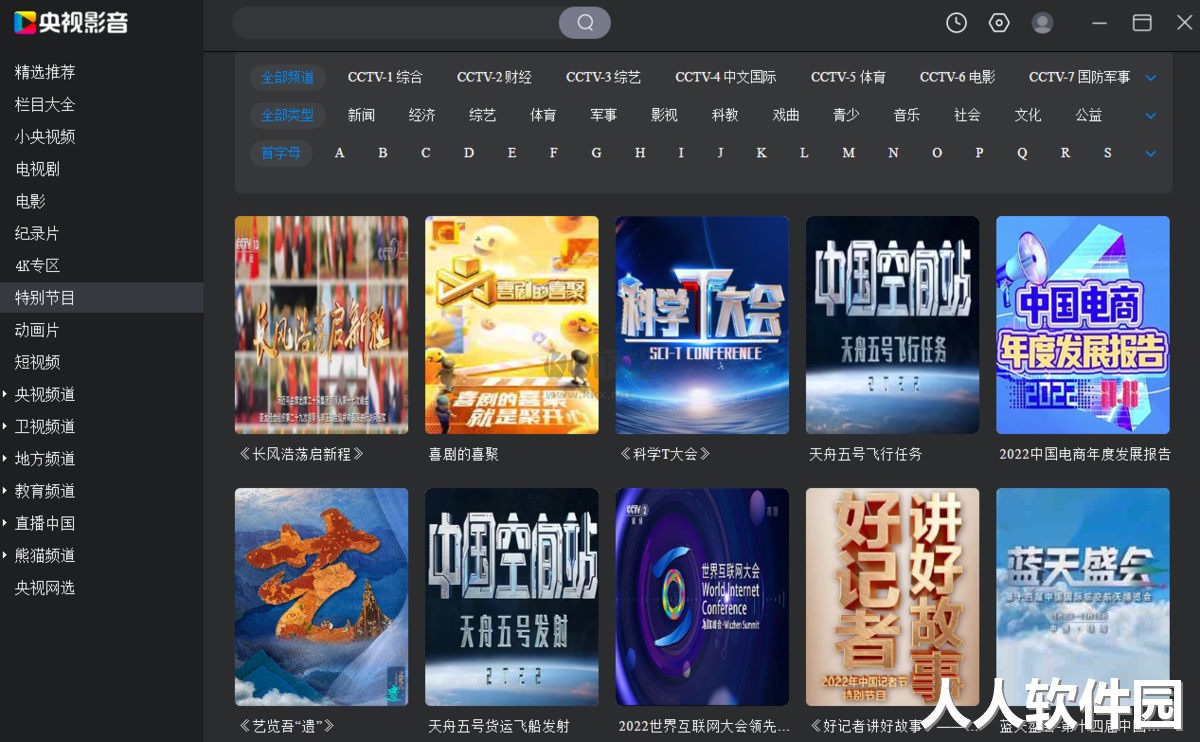The height and width of the screenshot is (742, 1200).
Task: Open 精选推荐 in the sidebar
Action: [45, 72]
